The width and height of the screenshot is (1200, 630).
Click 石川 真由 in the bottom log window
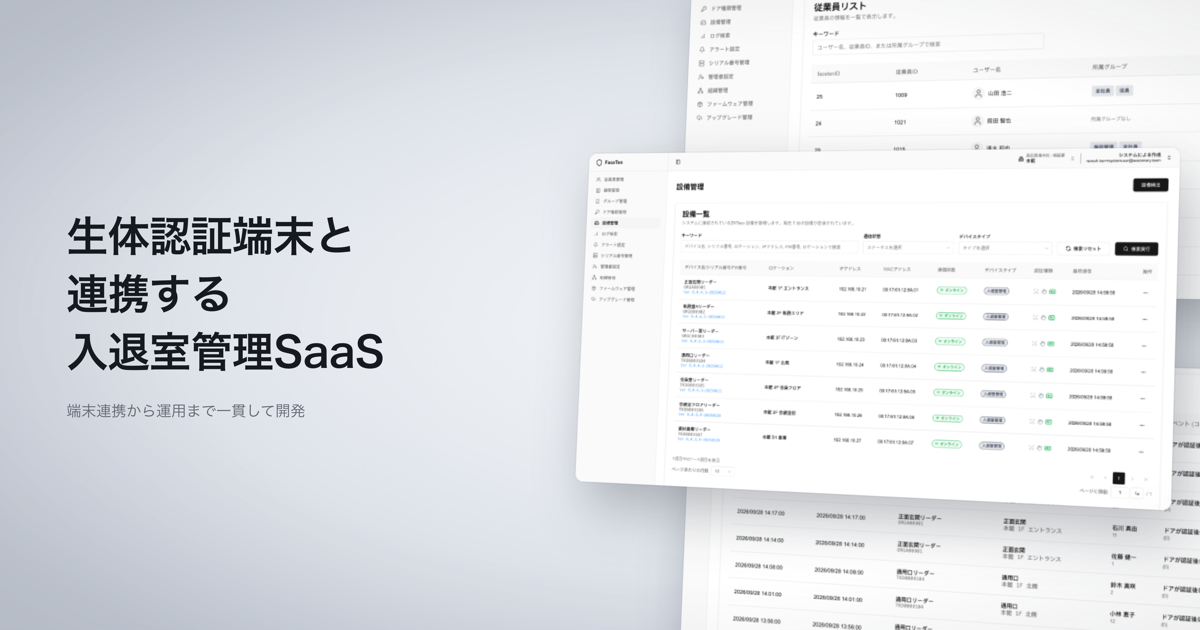[x=1124, y=528]
